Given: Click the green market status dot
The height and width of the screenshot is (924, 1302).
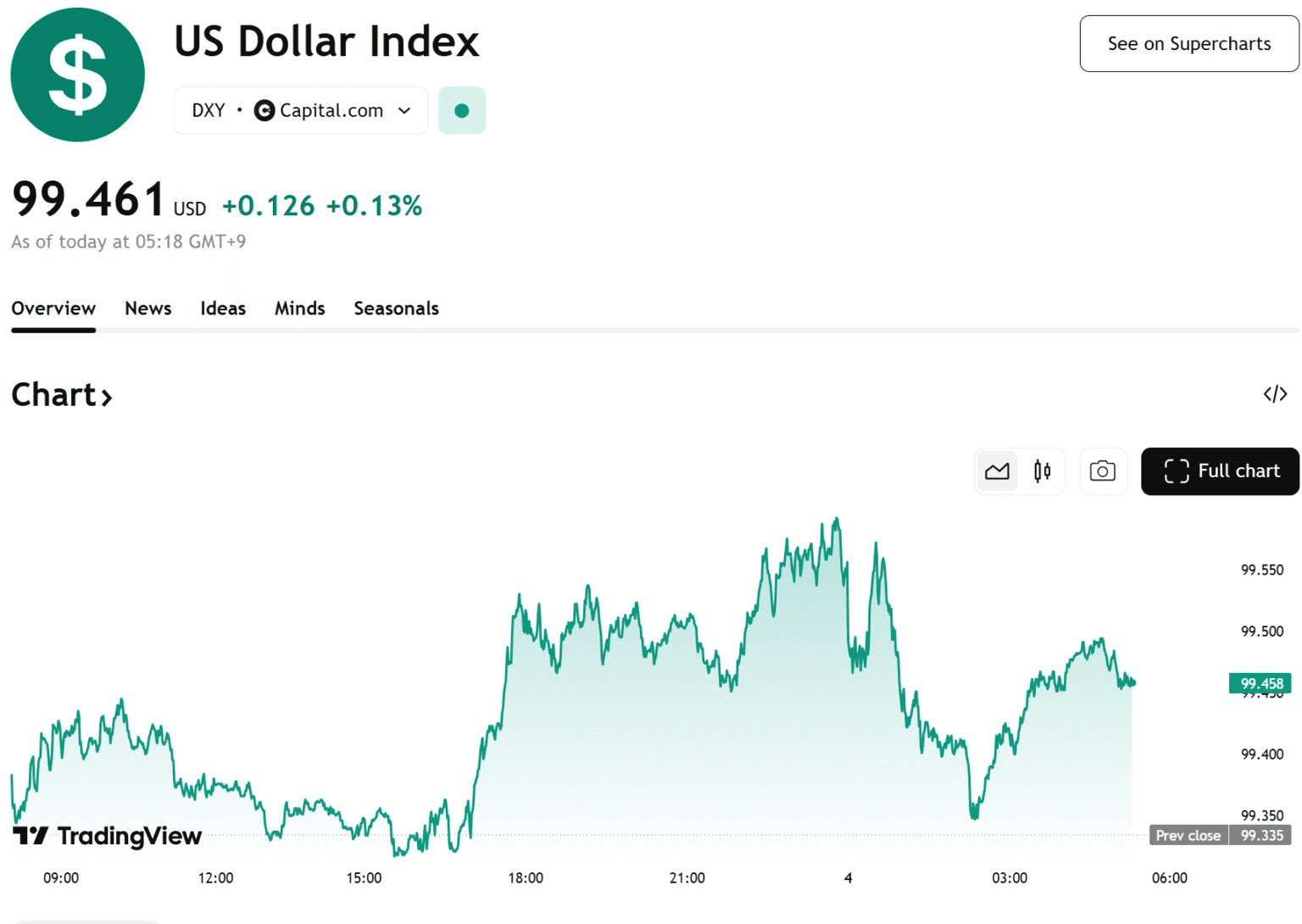Looking at the screenshot, I should (x=462, y=111).
